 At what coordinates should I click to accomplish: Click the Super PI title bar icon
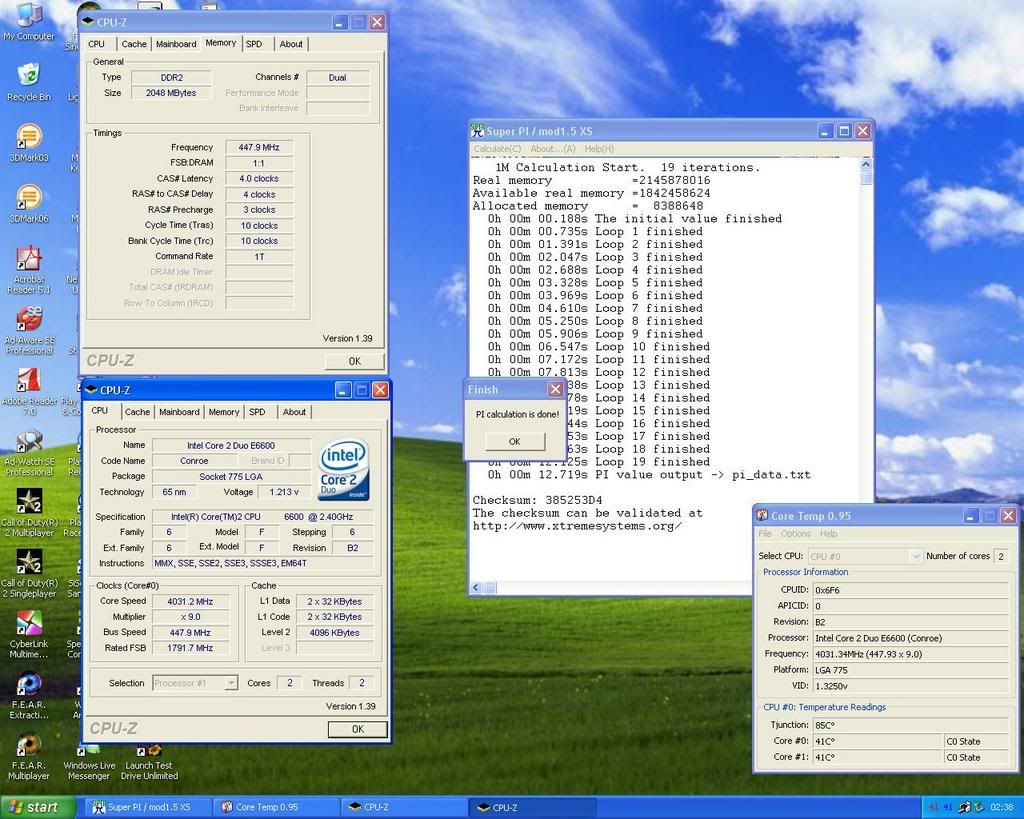click(x=477, y=131)
